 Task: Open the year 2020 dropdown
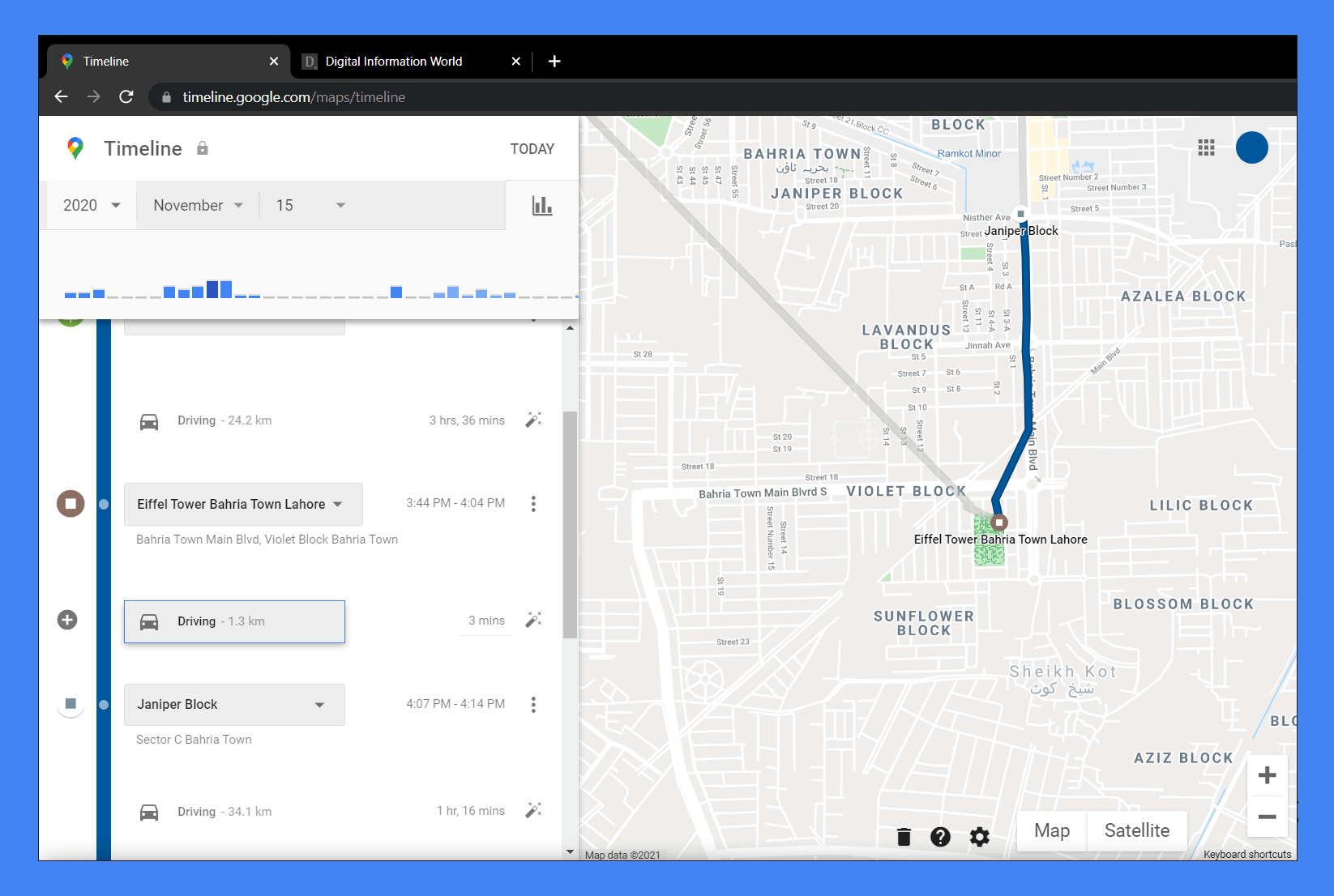tap(91, 205)
